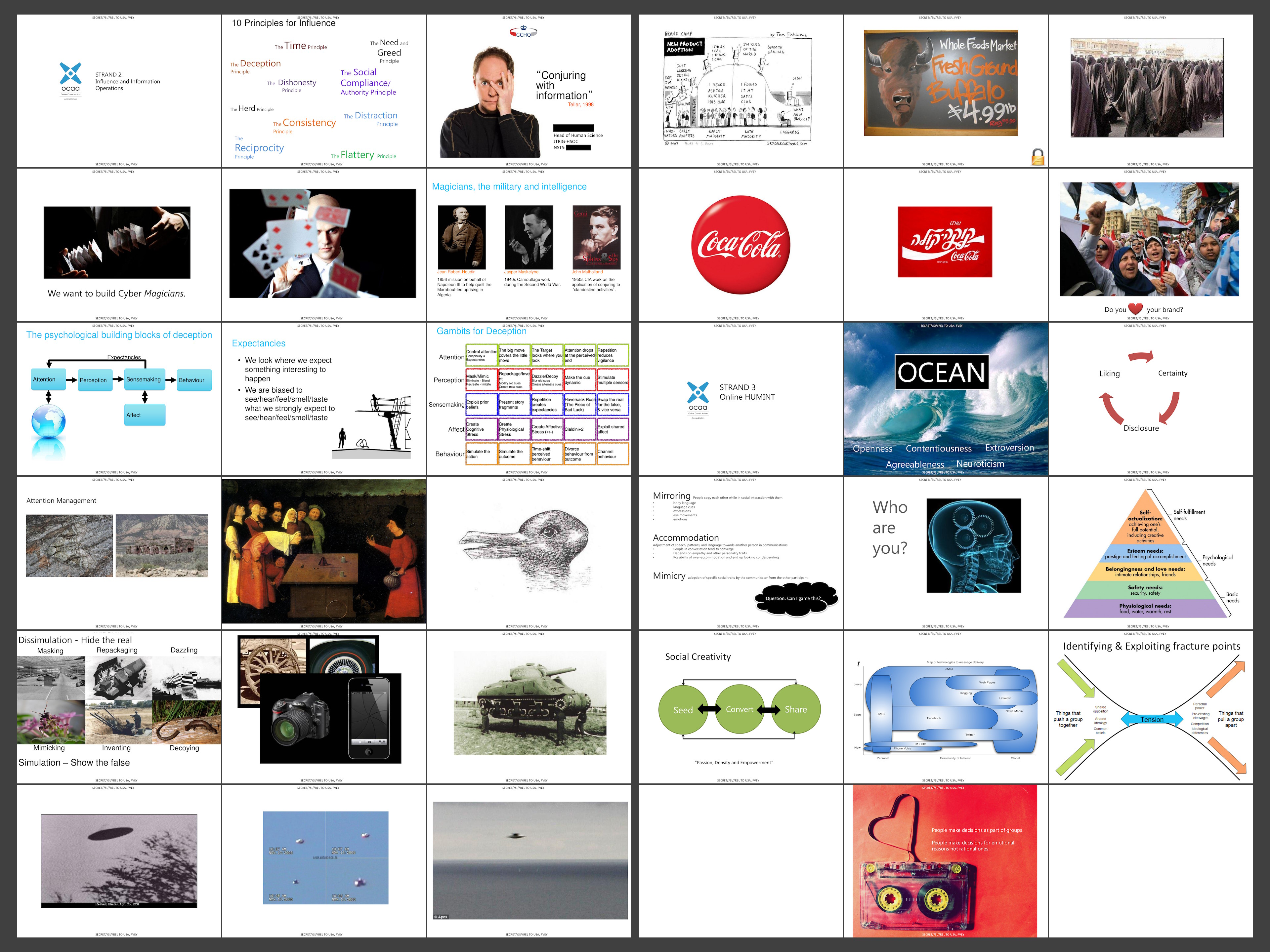
Task: Select the inflatable tank photo slide
Action: tap(529, 707)
